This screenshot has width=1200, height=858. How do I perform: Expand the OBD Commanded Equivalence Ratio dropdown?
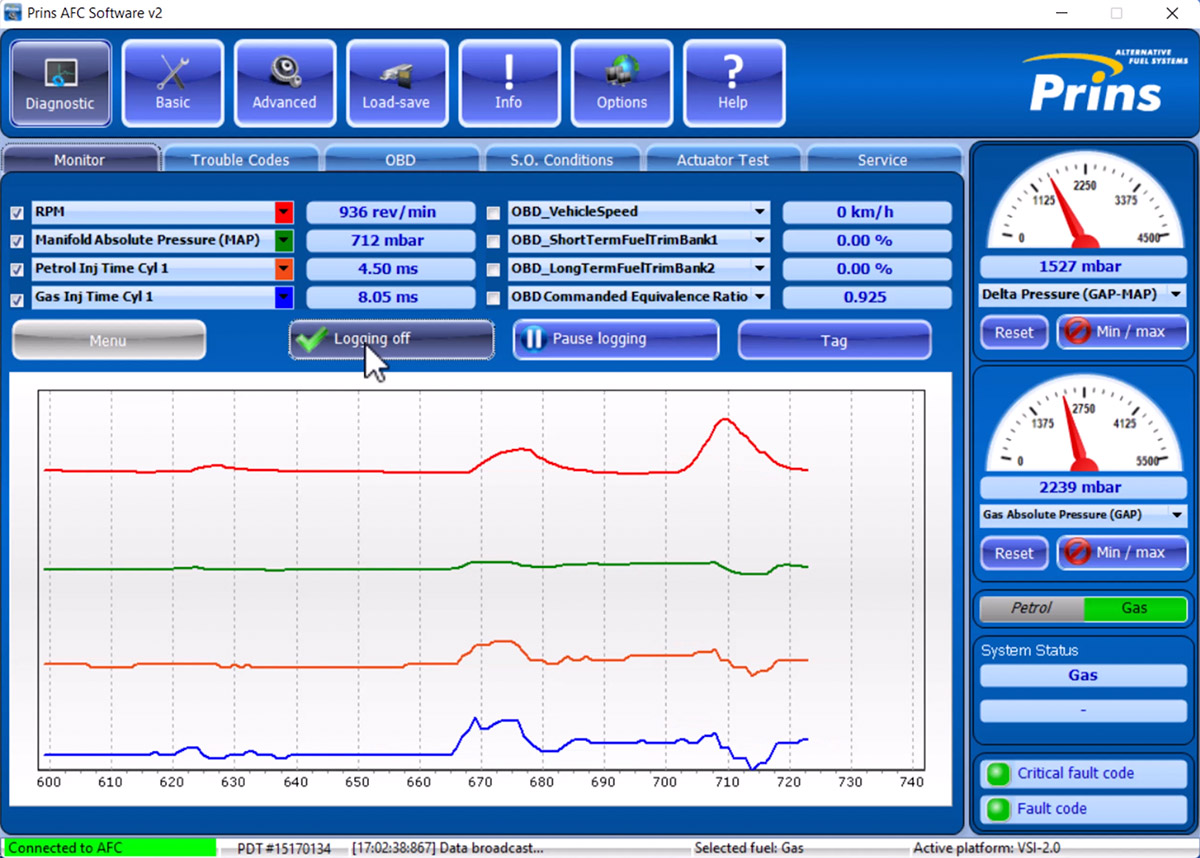pyautogui.click(x=760, y=297)
